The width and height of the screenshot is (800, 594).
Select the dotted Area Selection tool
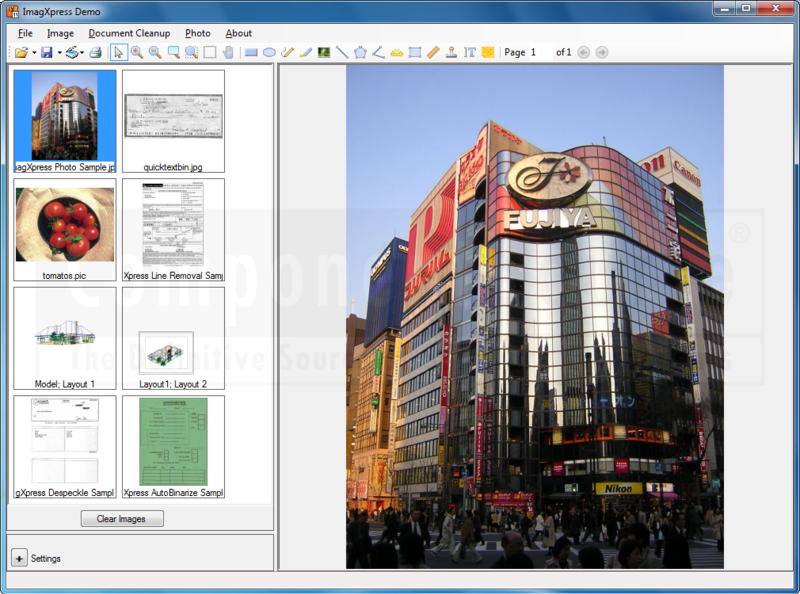(x=210, y=52)
